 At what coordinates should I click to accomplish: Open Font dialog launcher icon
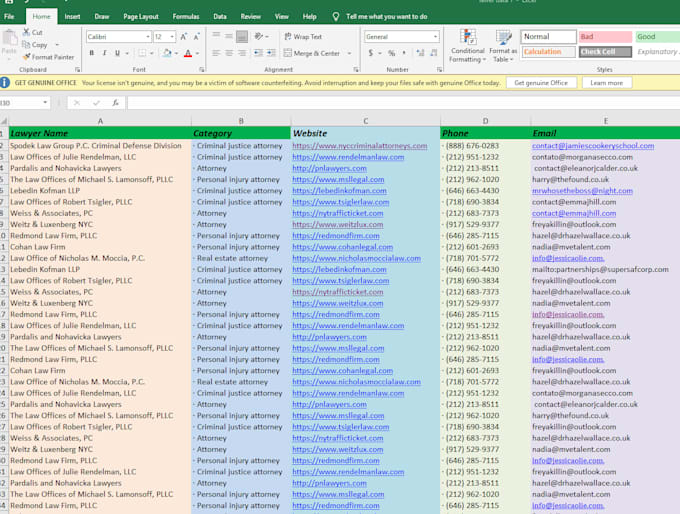(202, 69)
